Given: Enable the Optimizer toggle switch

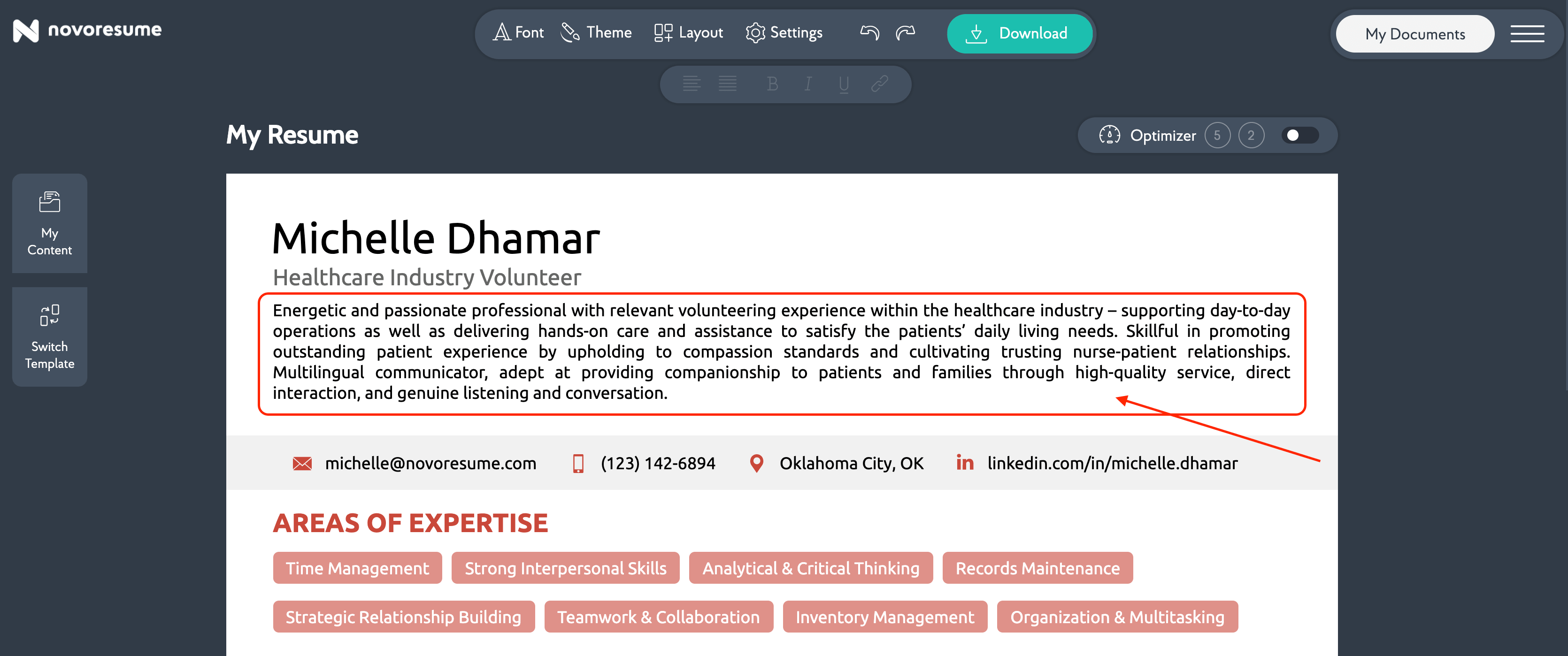Looking at the screenshot, I should pos(1299,135).
